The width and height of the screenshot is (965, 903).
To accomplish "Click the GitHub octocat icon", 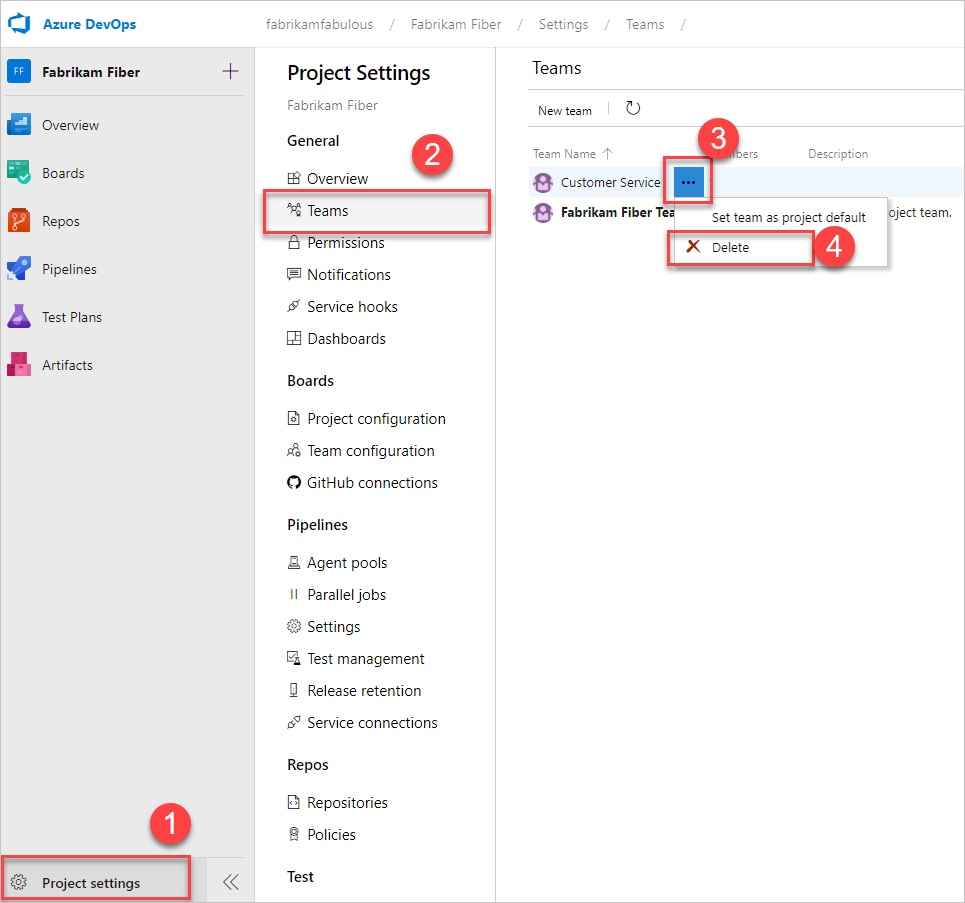I will tap(294, 482).
